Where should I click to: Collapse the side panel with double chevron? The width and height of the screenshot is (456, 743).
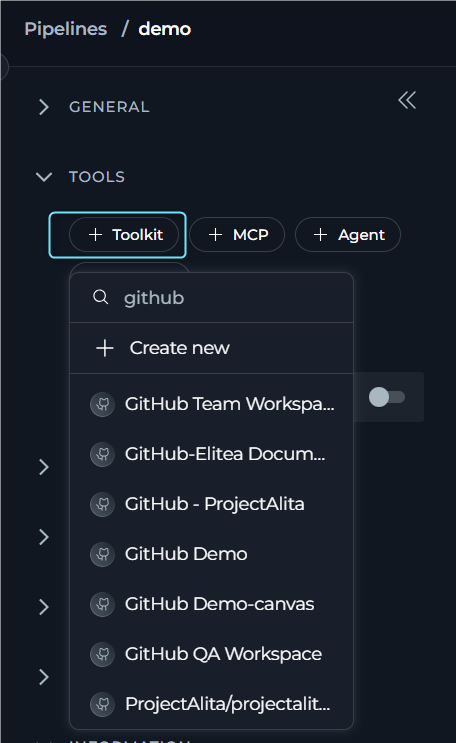(407, 100)
